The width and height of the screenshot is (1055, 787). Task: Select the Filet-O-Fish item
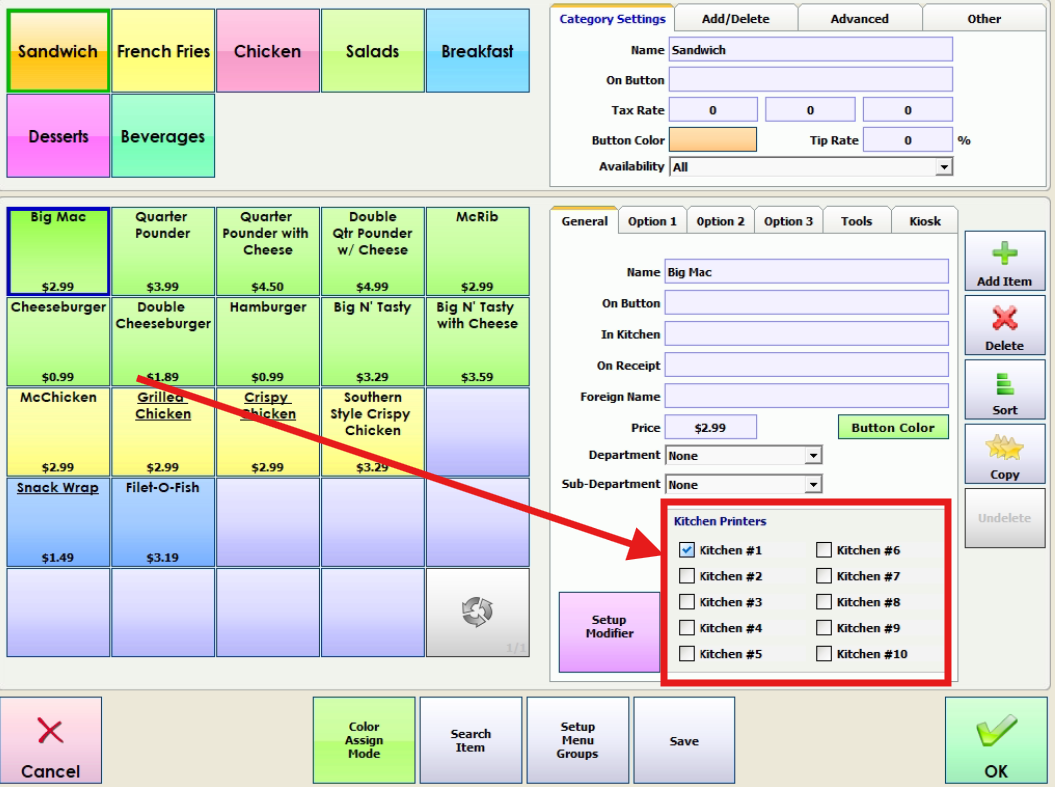point(163,522)
